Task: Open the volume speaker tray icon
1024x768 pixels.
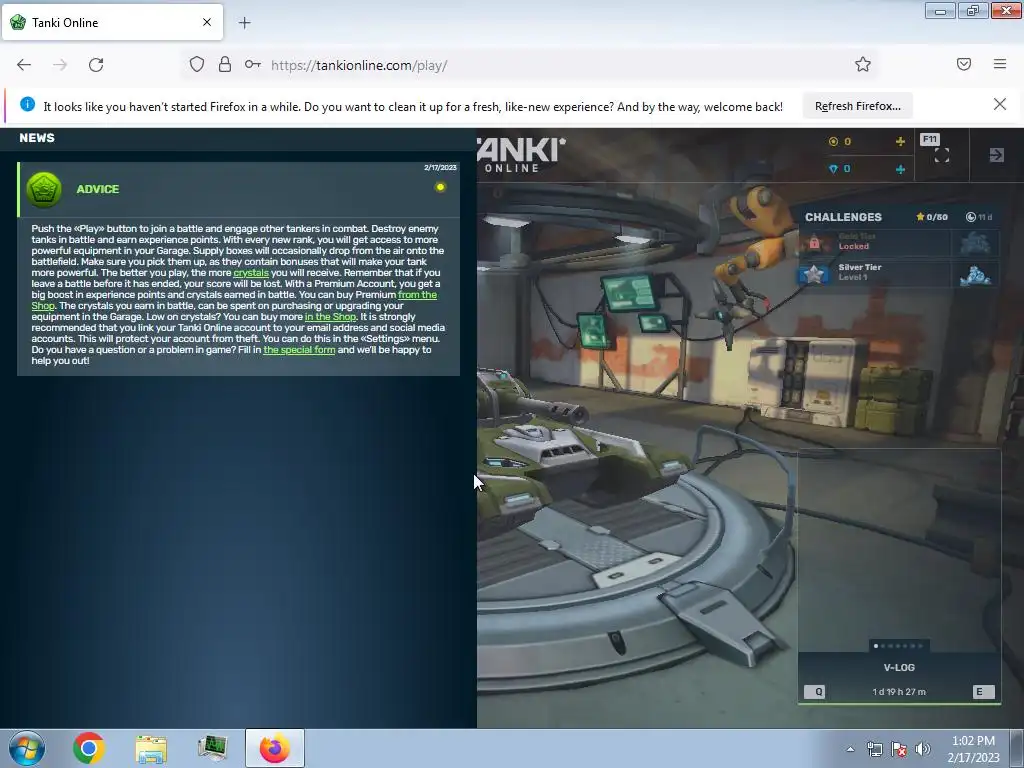Action: [x=923, y=749]
